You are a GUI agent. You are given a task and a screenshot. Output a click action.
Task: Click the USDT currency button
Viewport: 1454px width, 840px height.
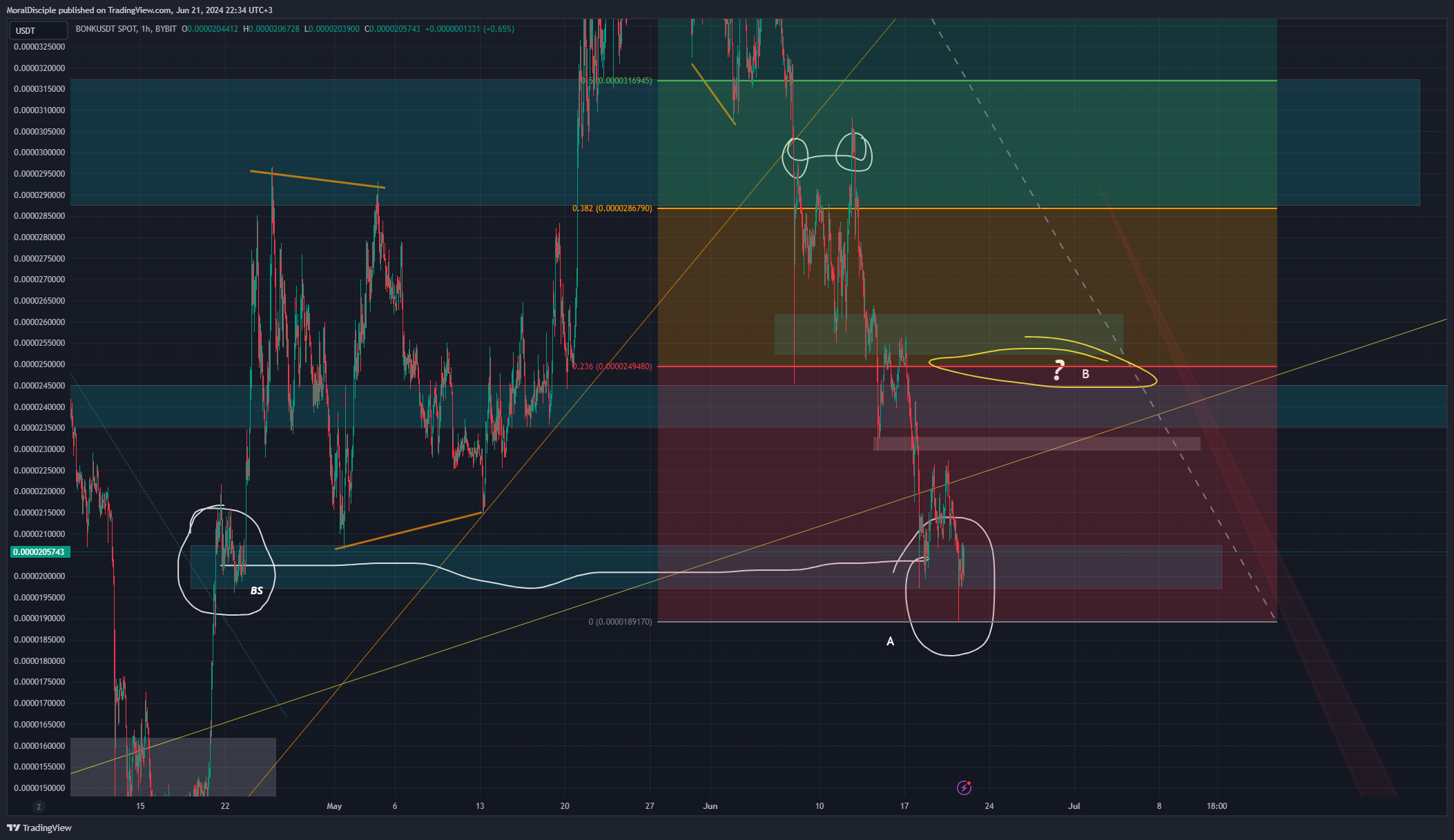point(38,30)
